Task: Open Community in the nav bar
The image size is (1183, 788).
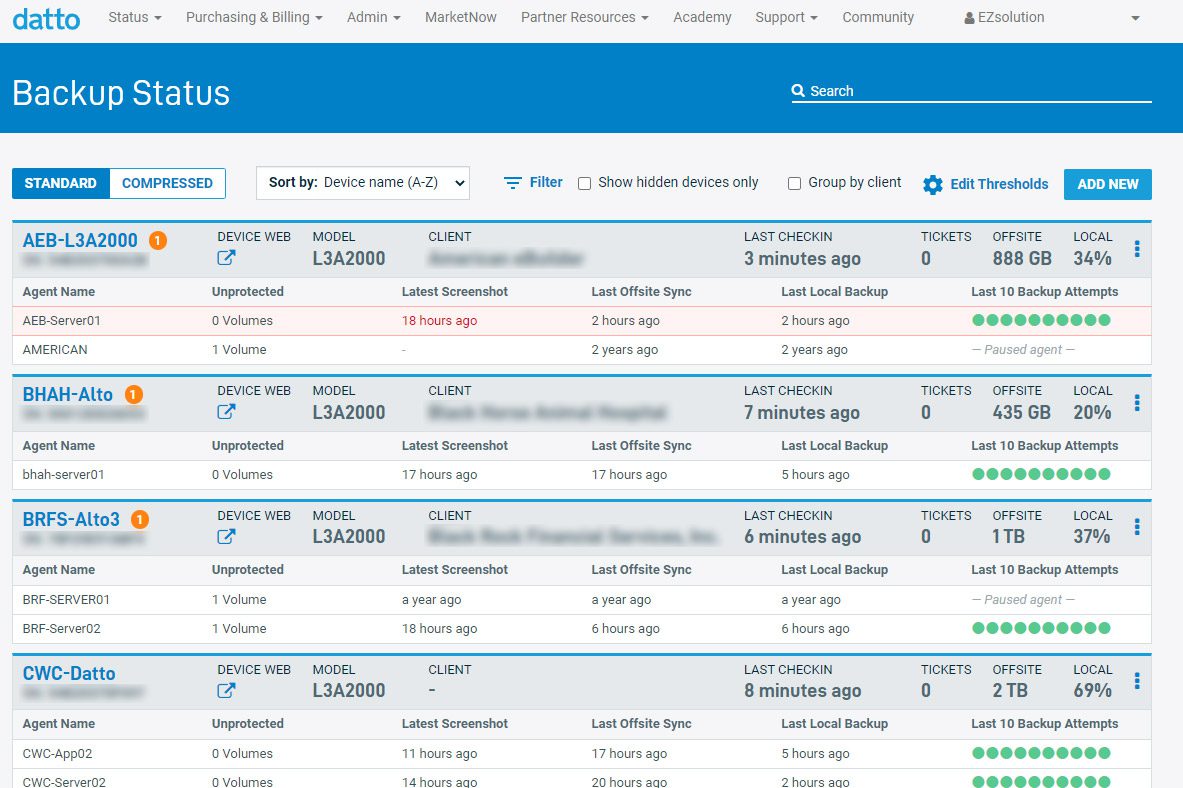Action: coord(878,17)
